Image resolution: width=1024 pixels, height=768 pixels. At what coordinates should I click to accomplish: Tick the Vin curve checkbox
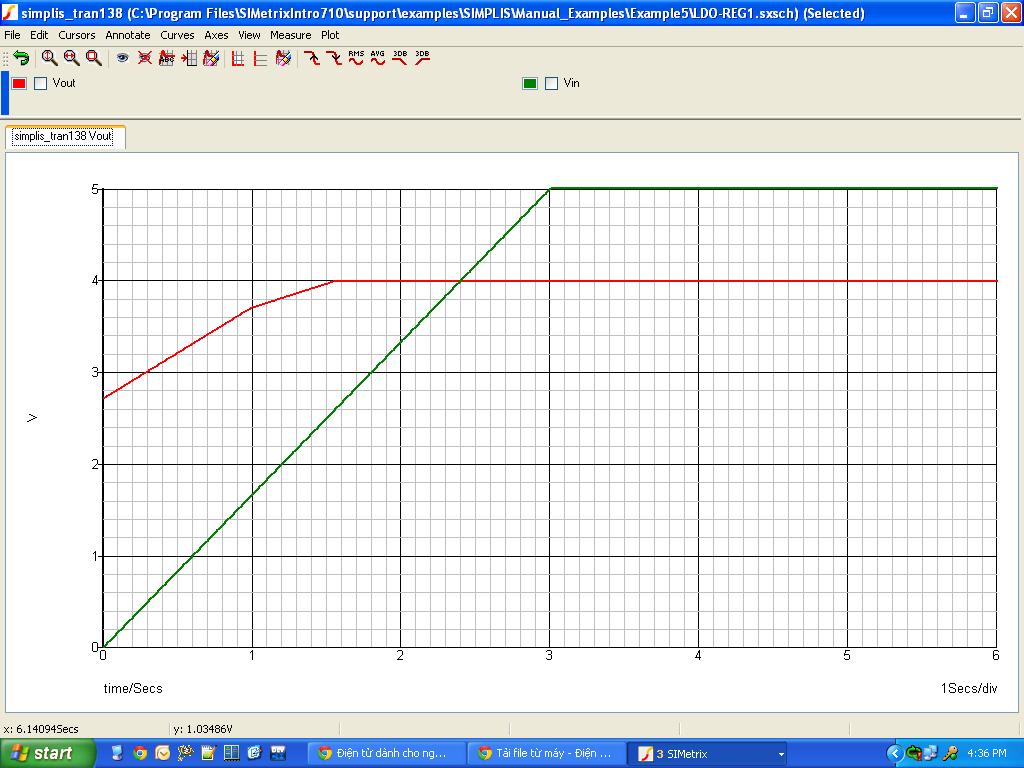coord(552,83)
